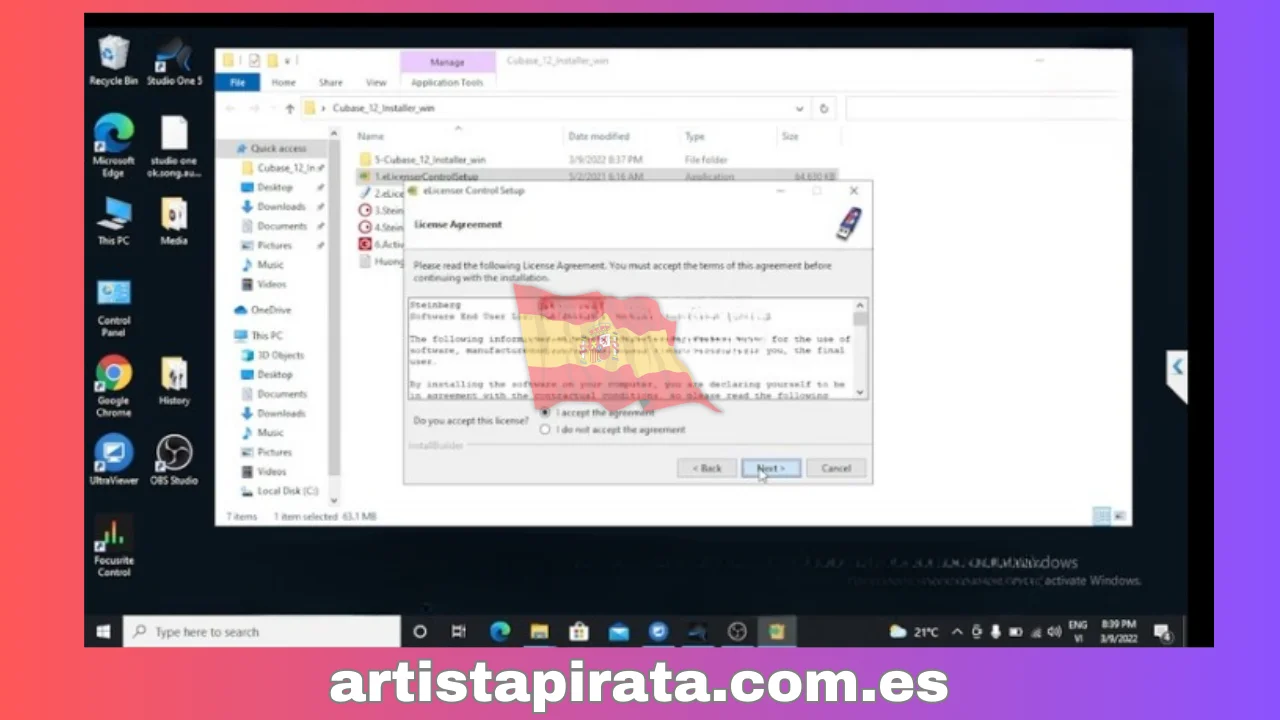Click the 21°C weather widget
This screenshot has width=1280, height=720.
coord(915,632)
